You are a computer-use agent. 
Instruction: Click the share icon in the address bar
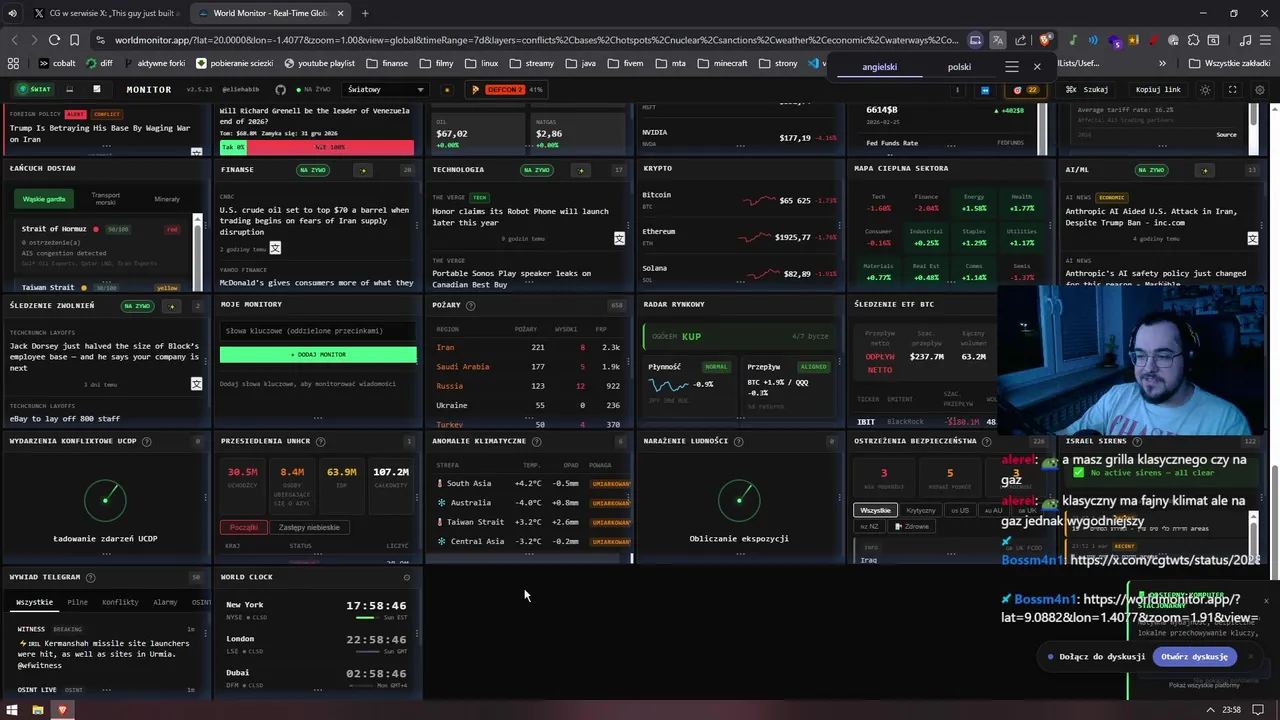tap(1021, 40)
